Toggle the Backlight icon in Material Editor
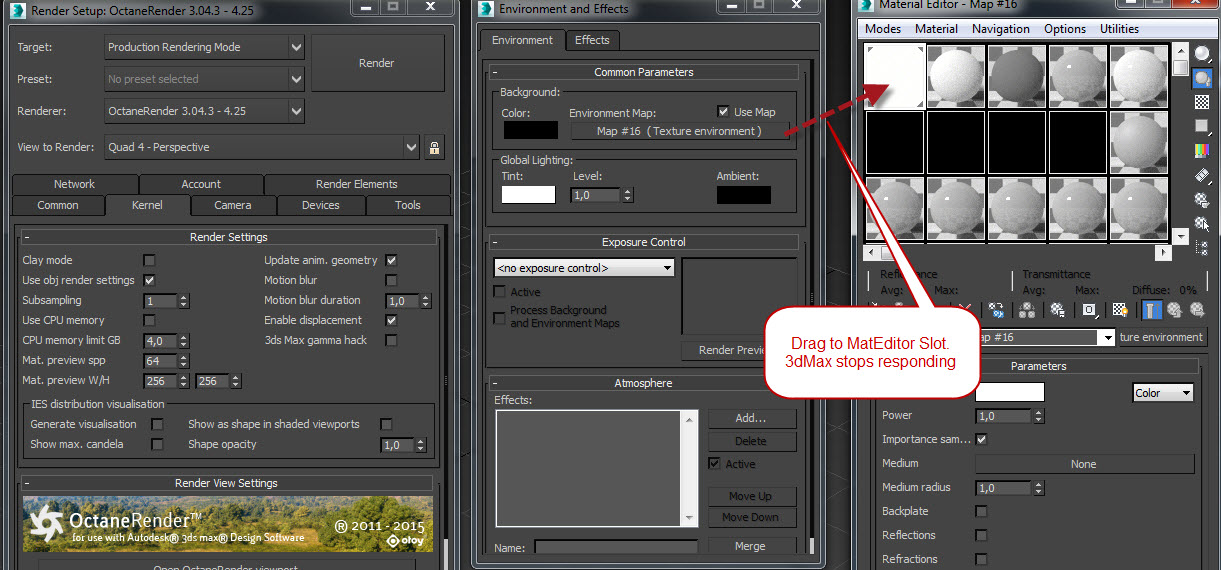The height and width of the screenshot is (570, 1221). click(x=1203, y=78)
